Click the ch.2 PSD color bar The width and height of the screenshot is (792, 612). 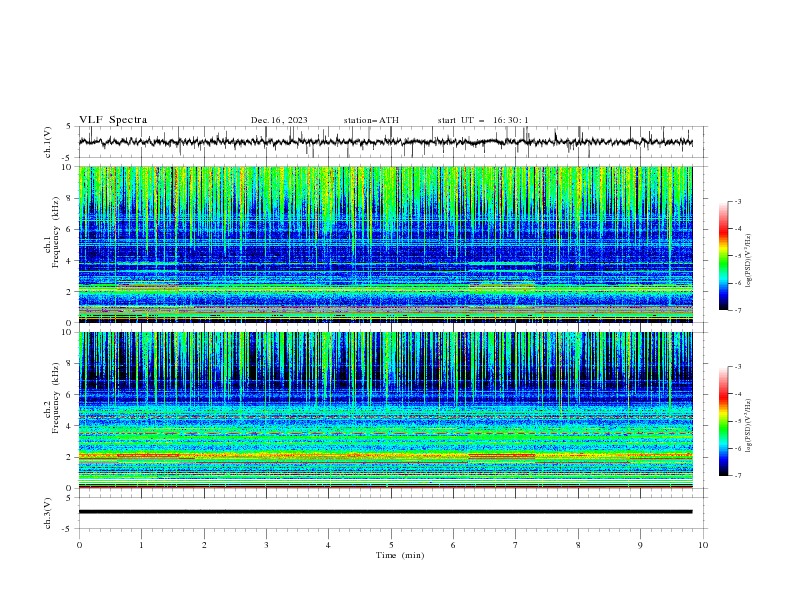coord(723,421)
